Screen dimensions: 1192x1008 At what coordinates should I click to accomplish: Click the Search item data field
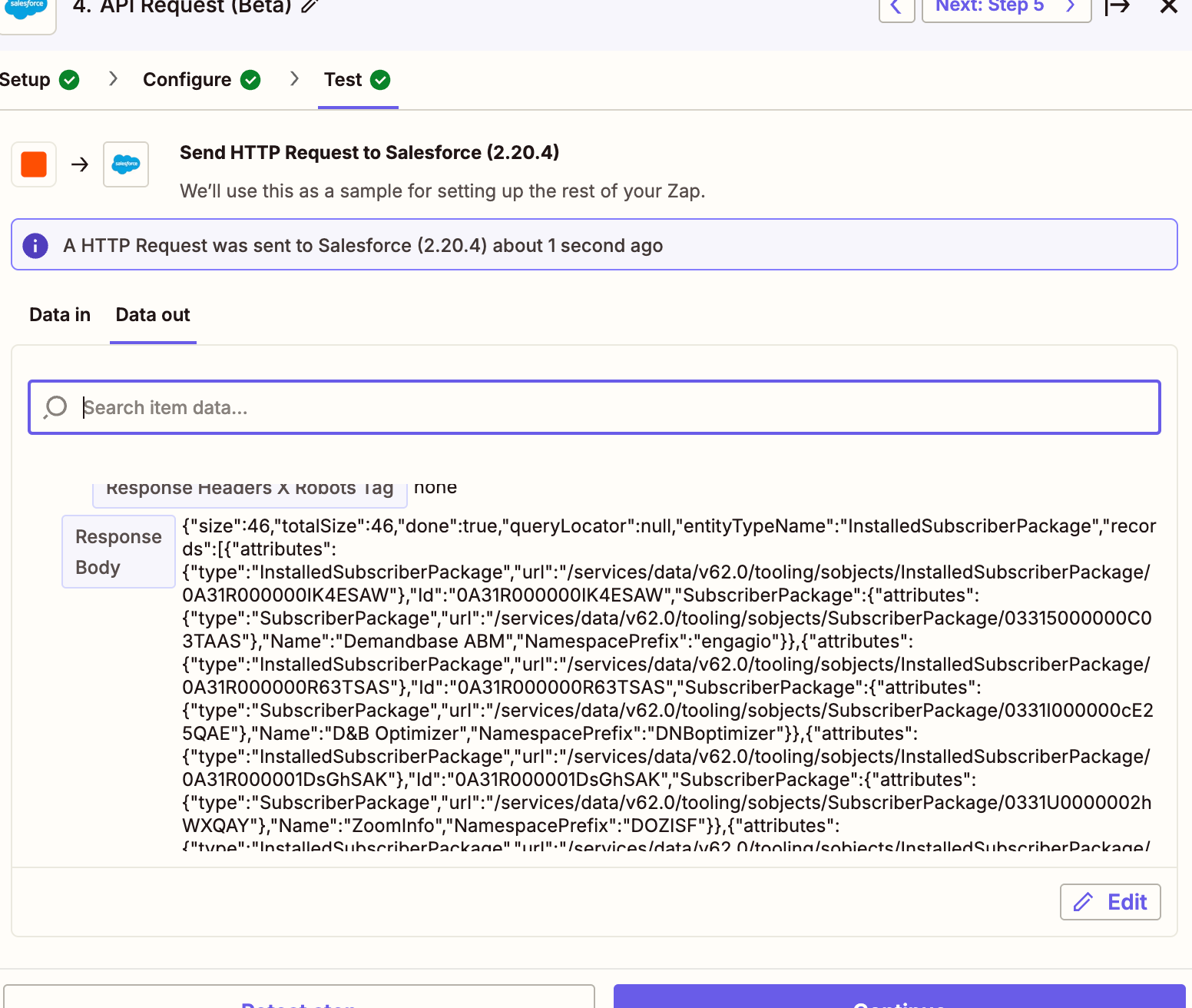(594, 407)
